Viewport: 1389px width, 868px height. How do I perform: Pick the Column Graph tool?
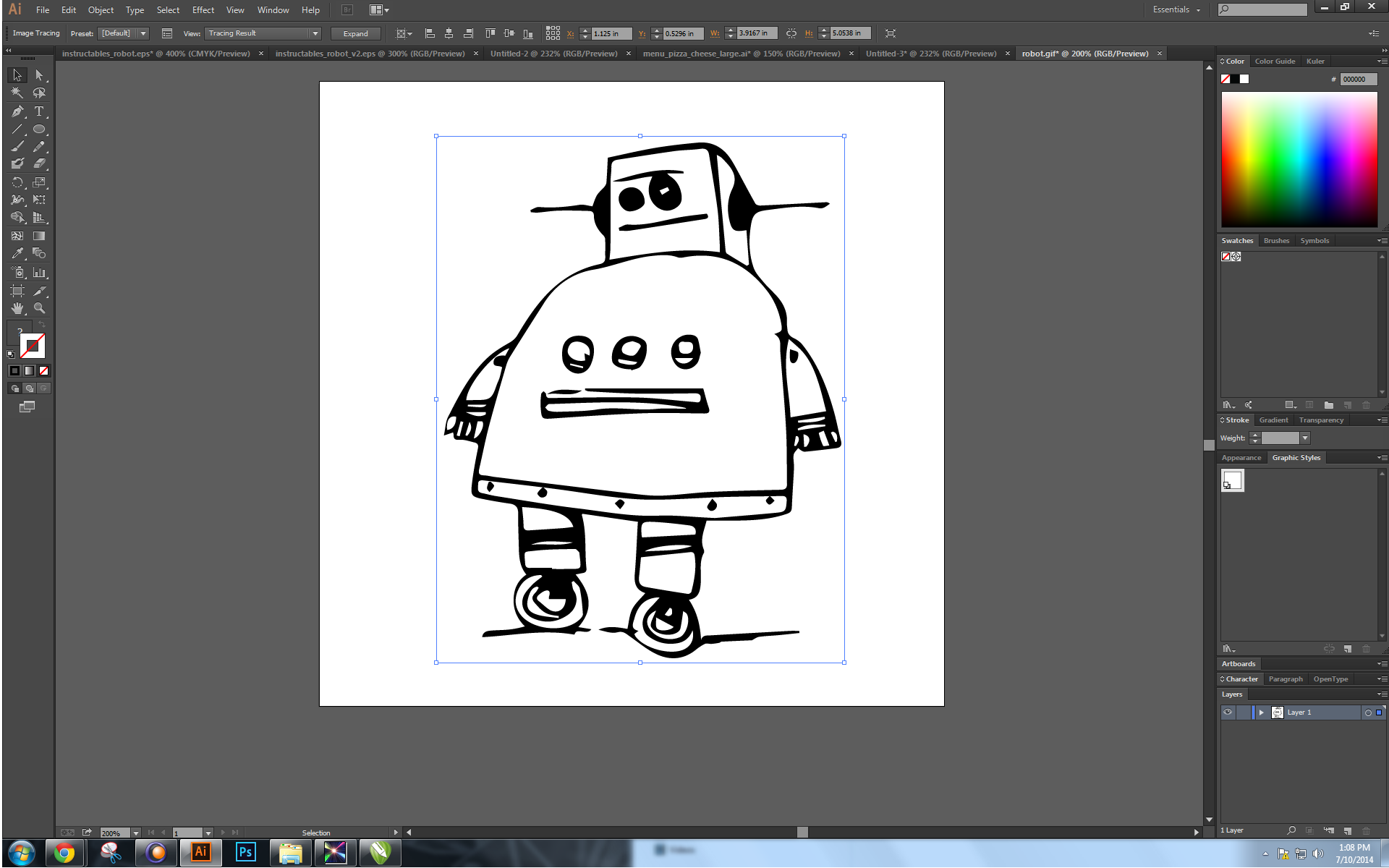pyautogui.click(x=39, y=273)
